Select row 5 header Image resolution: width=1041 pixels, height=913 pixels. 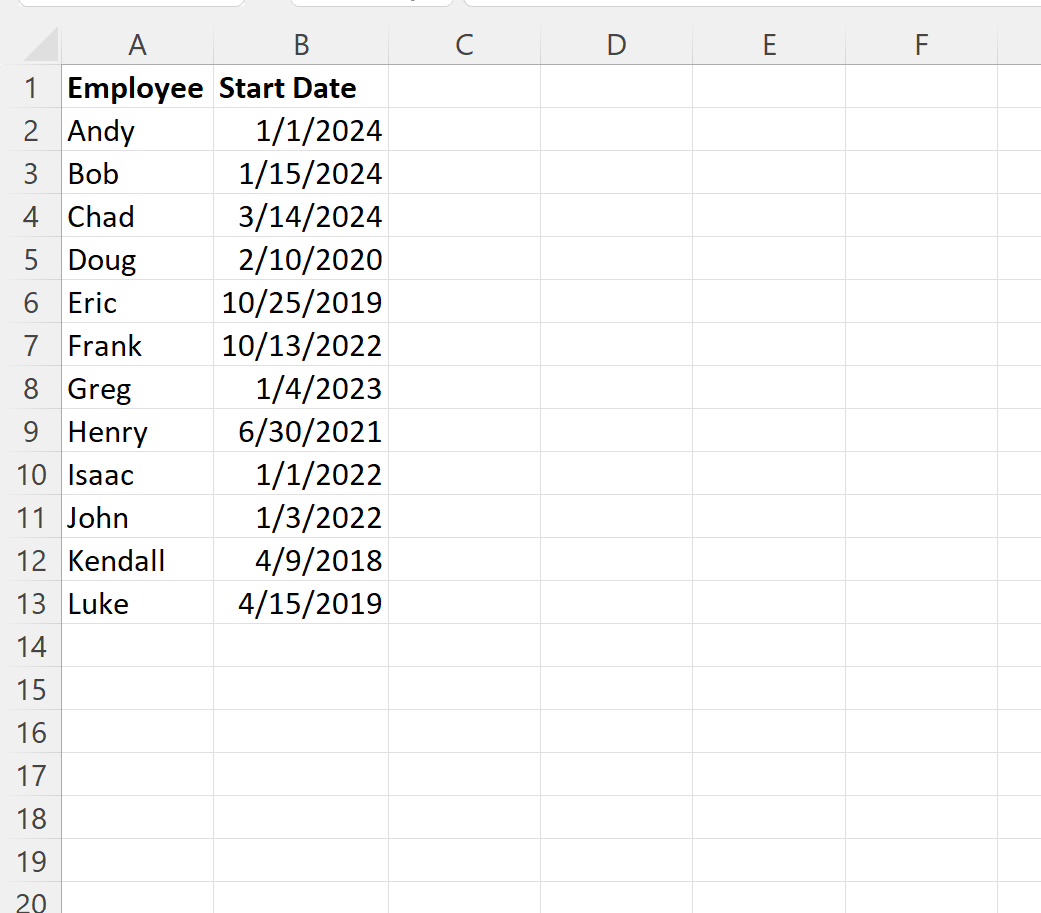click(x=31, y=260)
